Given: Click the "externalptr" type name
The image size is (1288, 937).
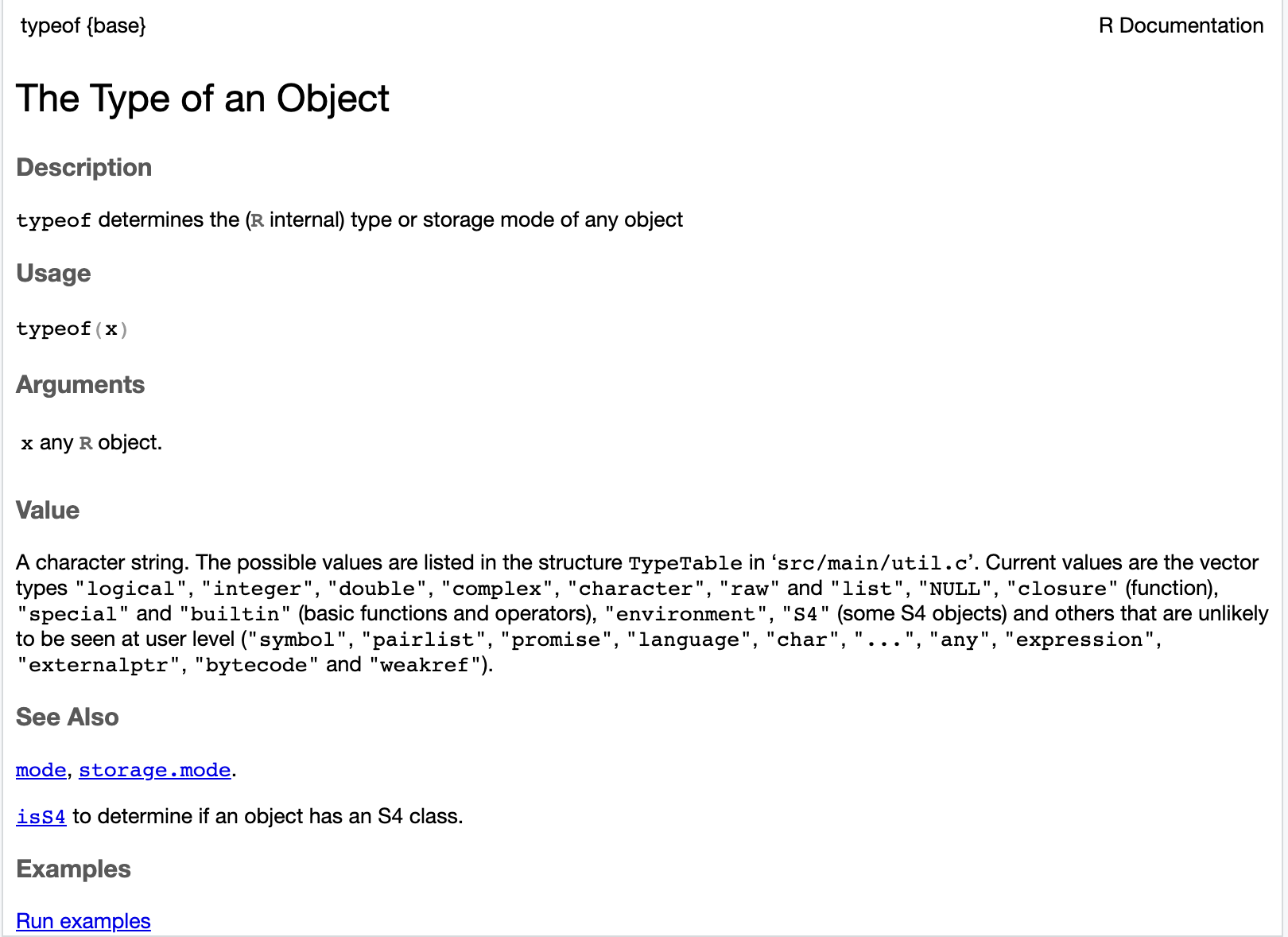Looking at the screenshot, I should pos(98,665).
